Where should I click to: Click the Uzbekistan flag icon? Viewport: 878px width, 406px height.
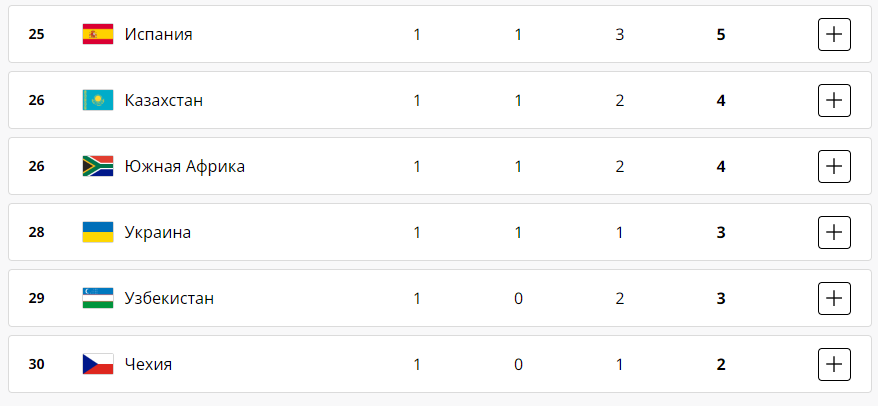[97, 299]
